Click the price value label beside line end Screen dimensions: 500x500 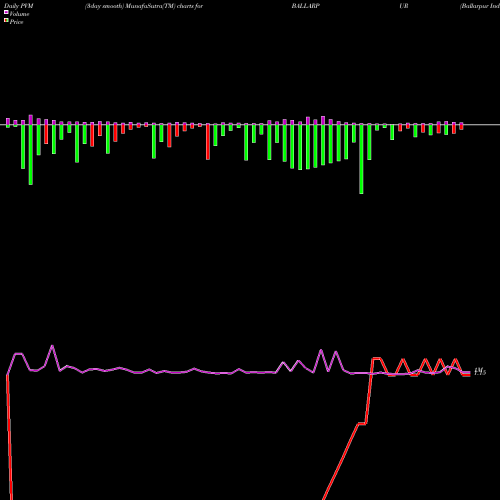[x=480, y=371]
